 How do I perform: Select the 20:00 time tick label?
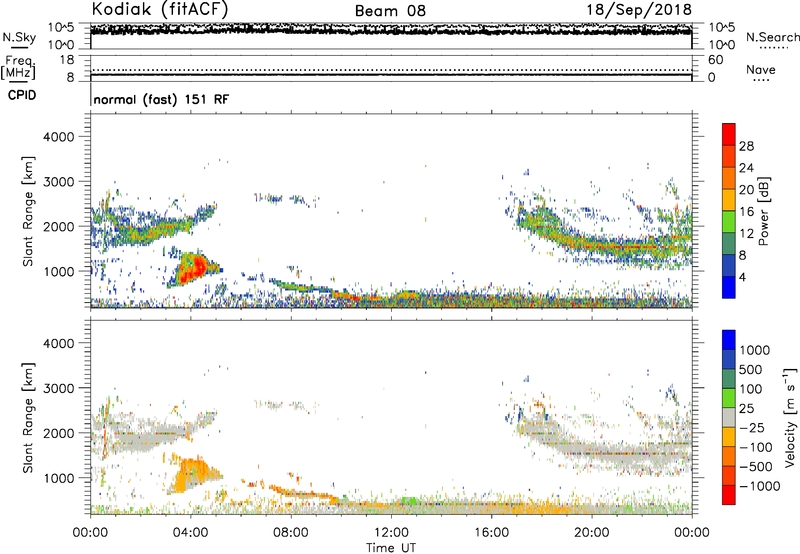[x=591, y=533]
